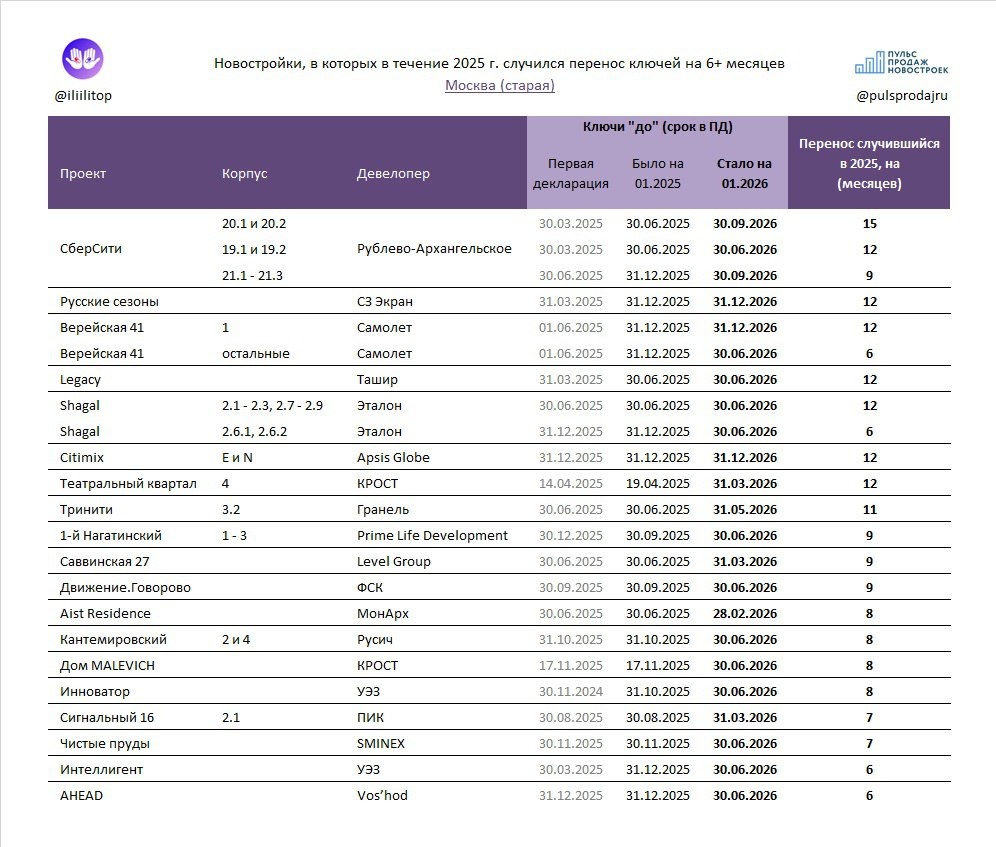Select the Aist Residence row
Screen dimensions: 996x847
(x=499, y=613)
